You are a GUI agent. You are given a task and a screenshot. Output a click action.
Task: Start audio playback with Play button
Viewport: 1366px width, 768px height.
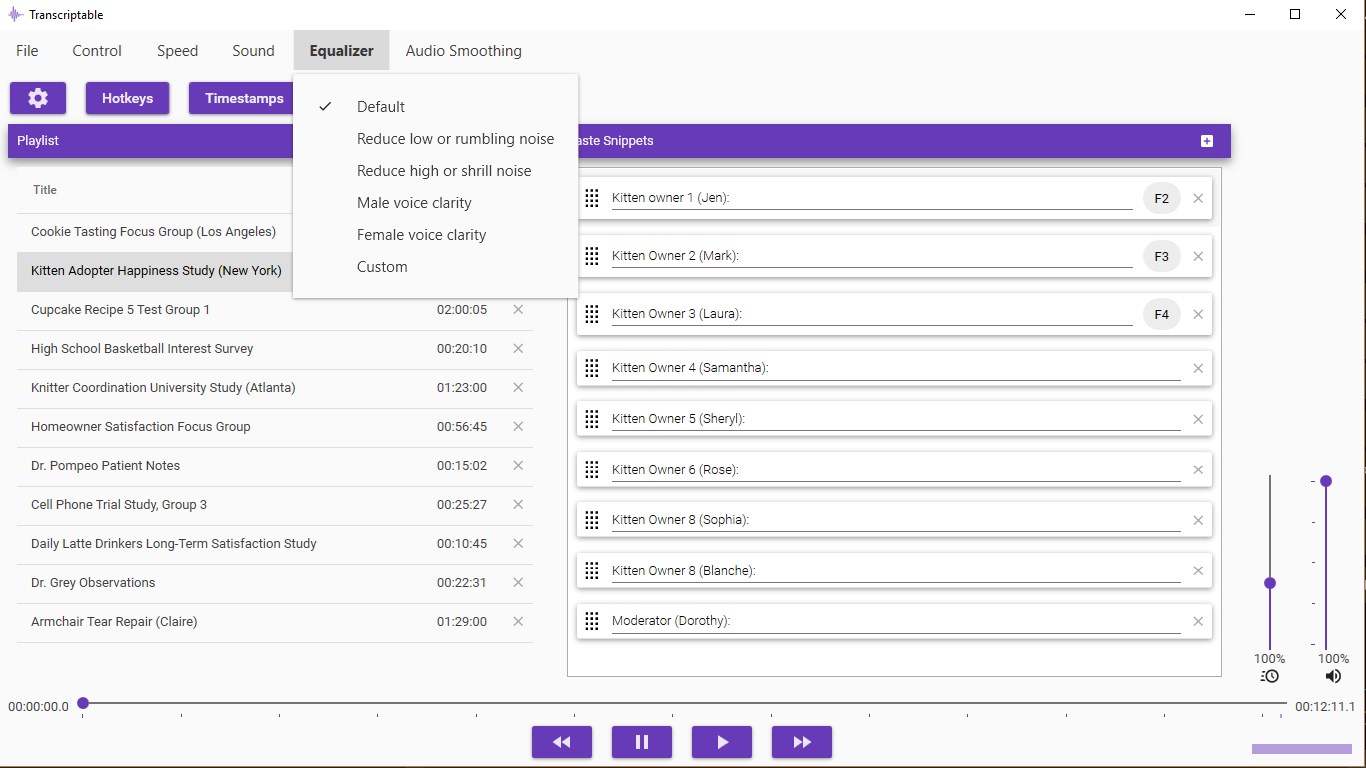tap(722, 742)
